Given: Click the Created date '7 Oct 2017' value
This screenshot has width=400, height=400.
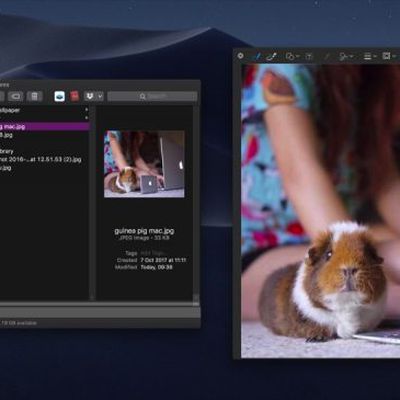Looking at the screenshot, I should point(163,260).
